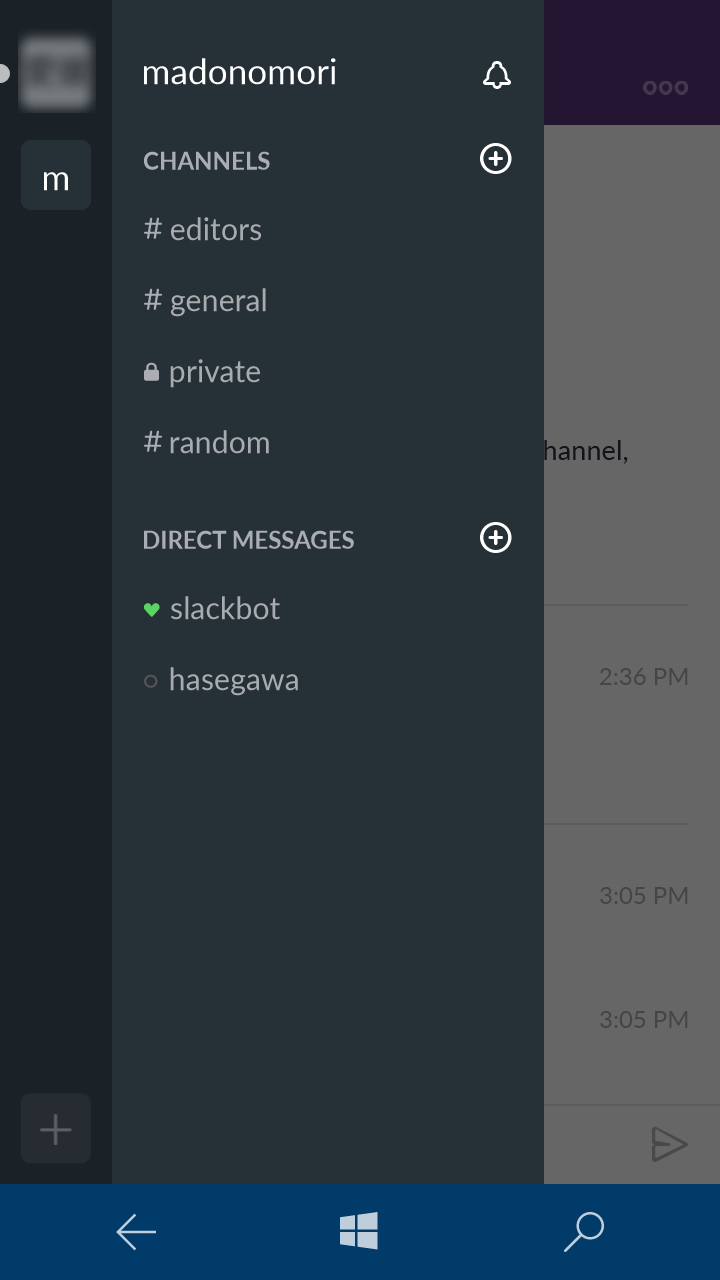Viewport: 720px width, 1280px height.
Task: Open the locked private channel
Action: pyautogui.click(x=203, y=372)
